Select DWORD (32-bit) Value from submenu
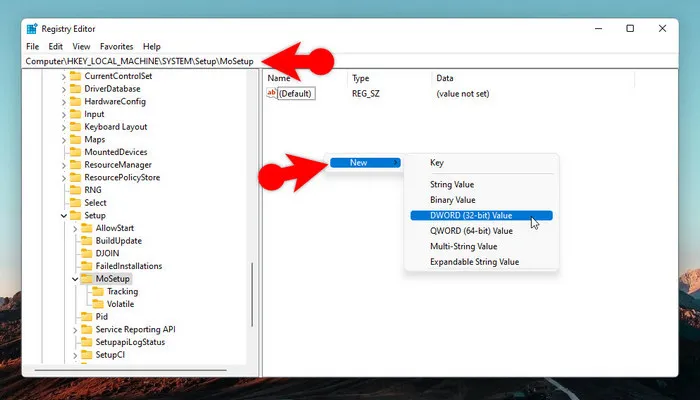700x400 pixels. pos(470,215)
